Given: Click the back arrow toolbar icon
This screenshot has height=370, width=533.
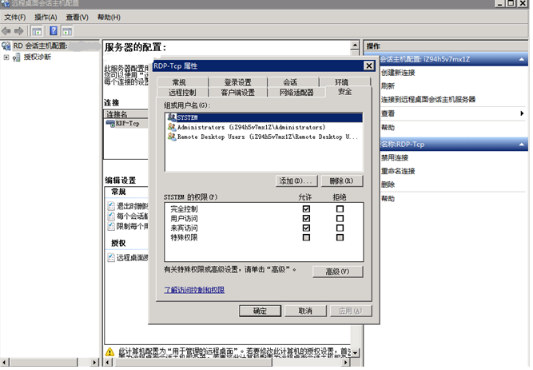Looking at the screenshot, I should [x=6, y=31].
